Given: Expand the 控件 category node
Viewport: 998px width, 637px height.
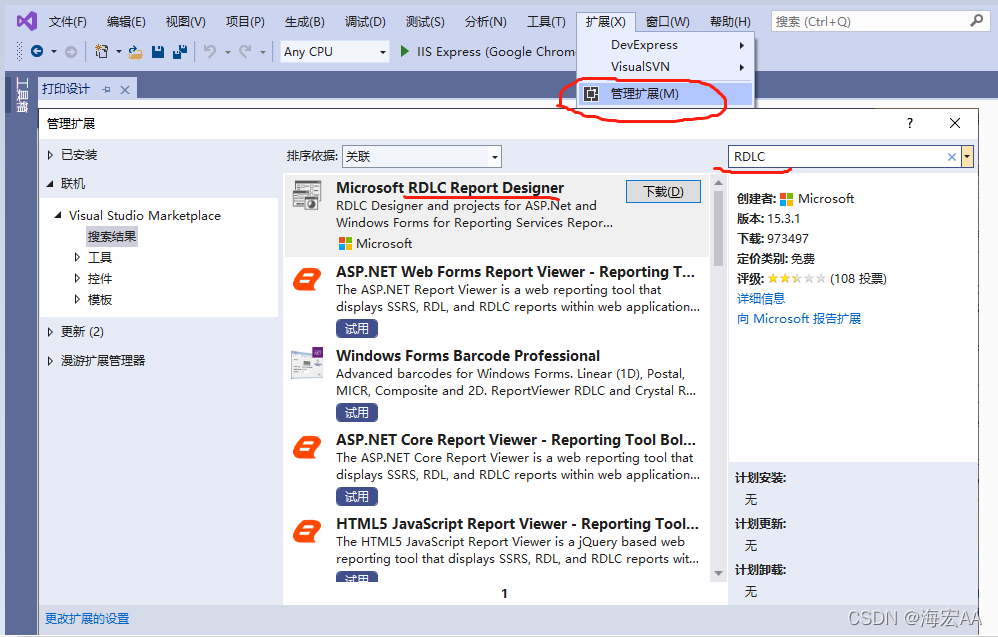Looking at the screenshot, I should point(77,279).
